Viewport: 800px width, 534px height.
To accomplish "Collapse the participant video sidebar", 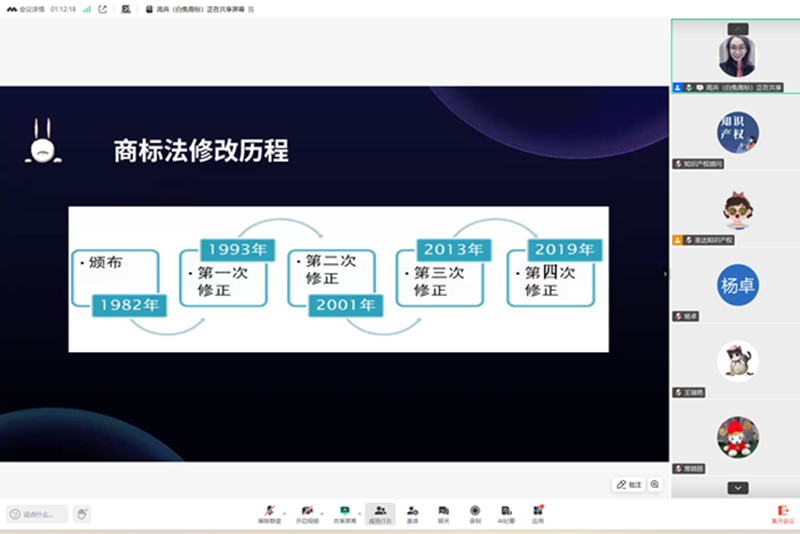I will click(x=666, y=273).
